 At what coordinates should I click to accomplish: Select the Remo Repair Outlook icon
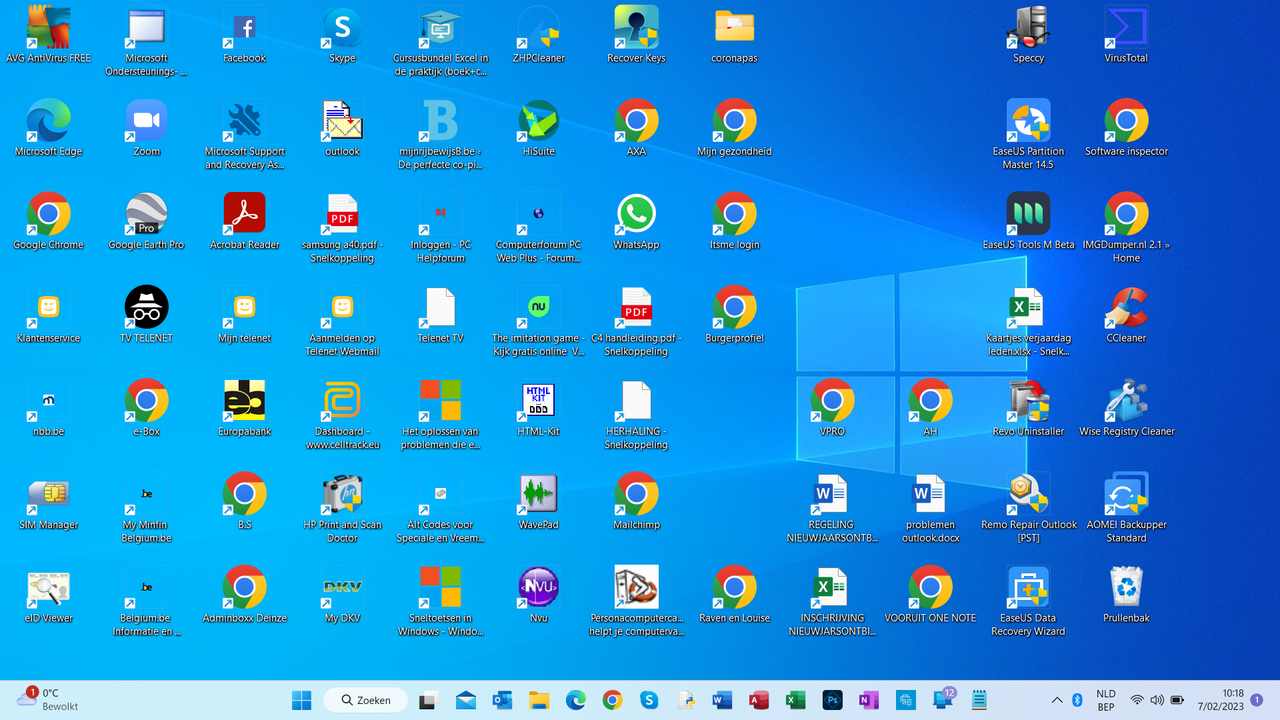click(x=1028, y=508)
